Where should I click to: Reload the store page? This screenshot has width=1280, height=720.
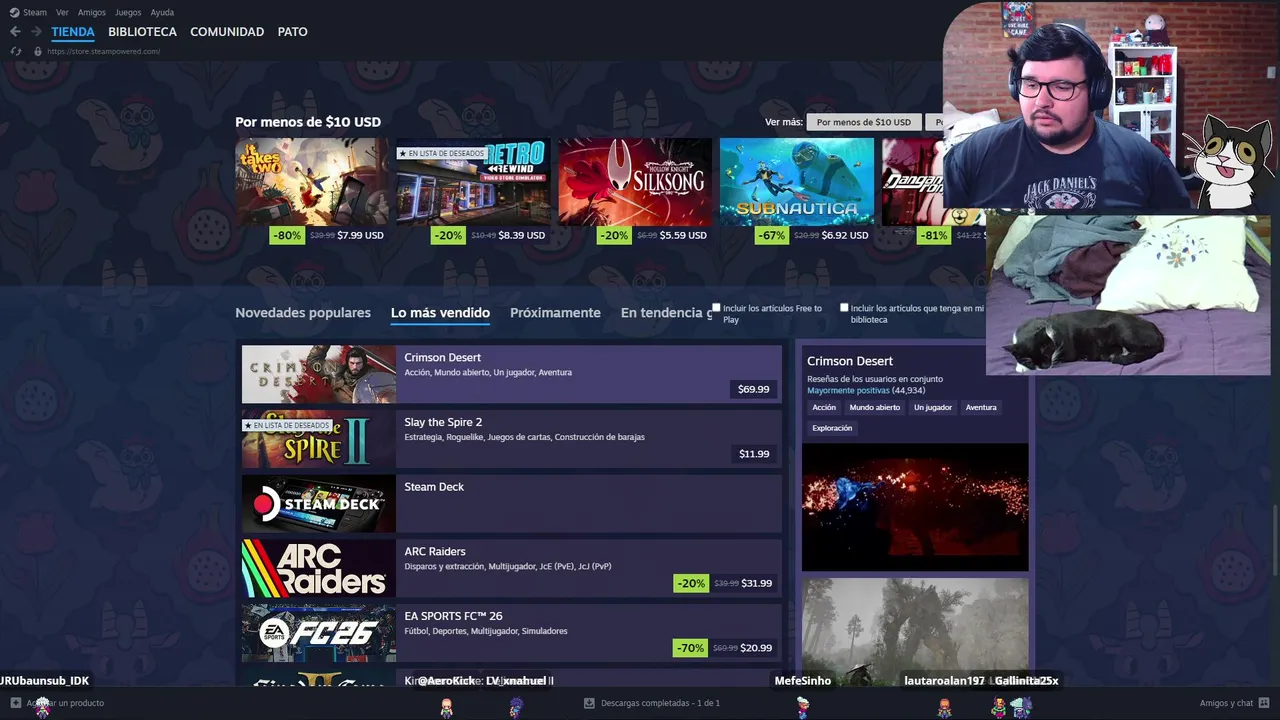click(16, 51)
